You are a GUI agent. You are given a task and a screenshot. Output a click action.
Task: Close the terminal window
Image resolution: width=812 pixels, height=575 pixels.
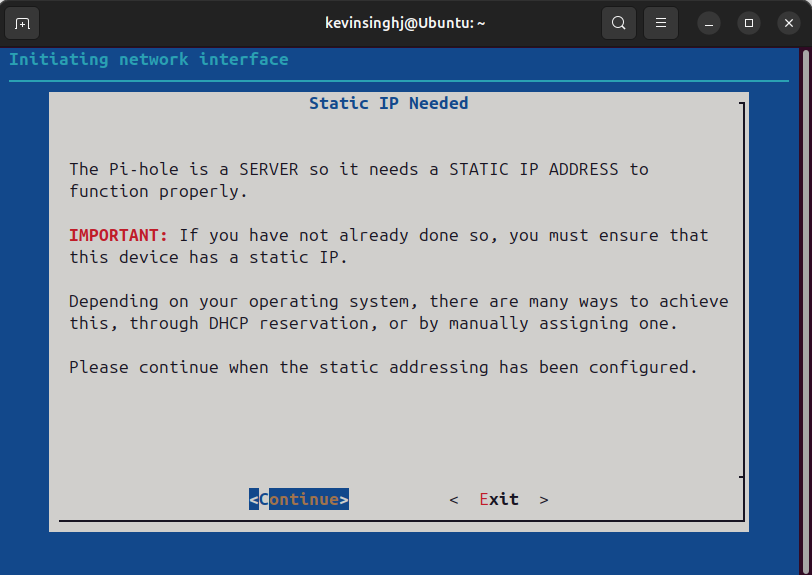[x=789, y=23]
